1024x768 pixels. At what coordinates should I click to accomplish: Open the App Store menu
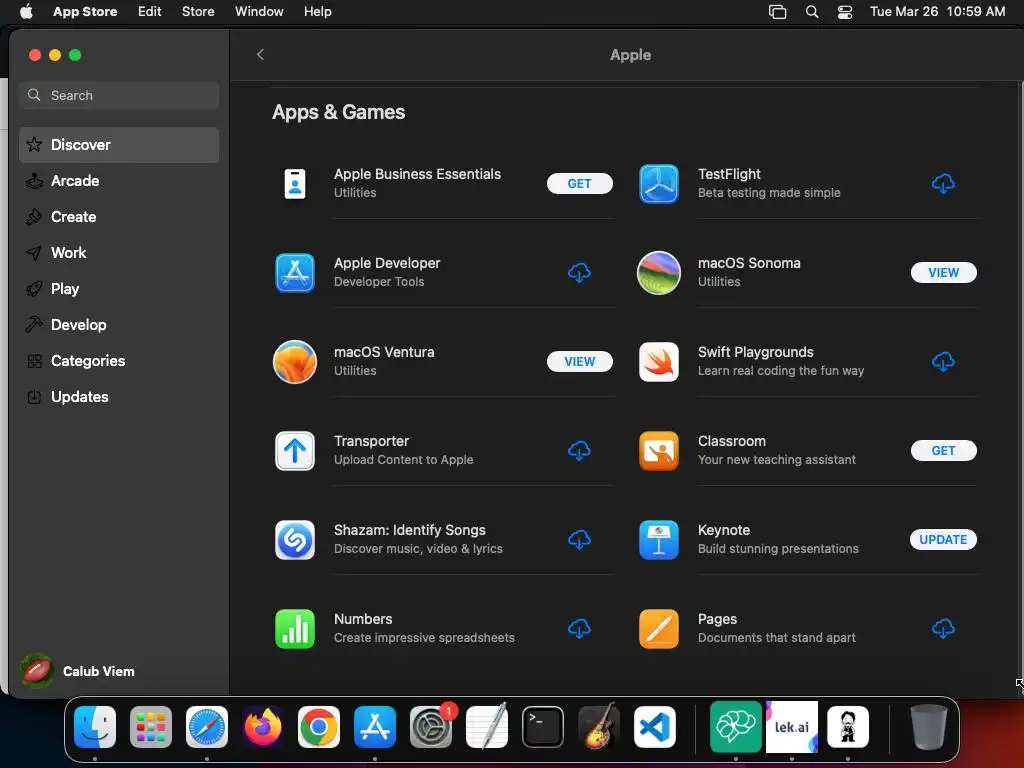click(85, 11)
